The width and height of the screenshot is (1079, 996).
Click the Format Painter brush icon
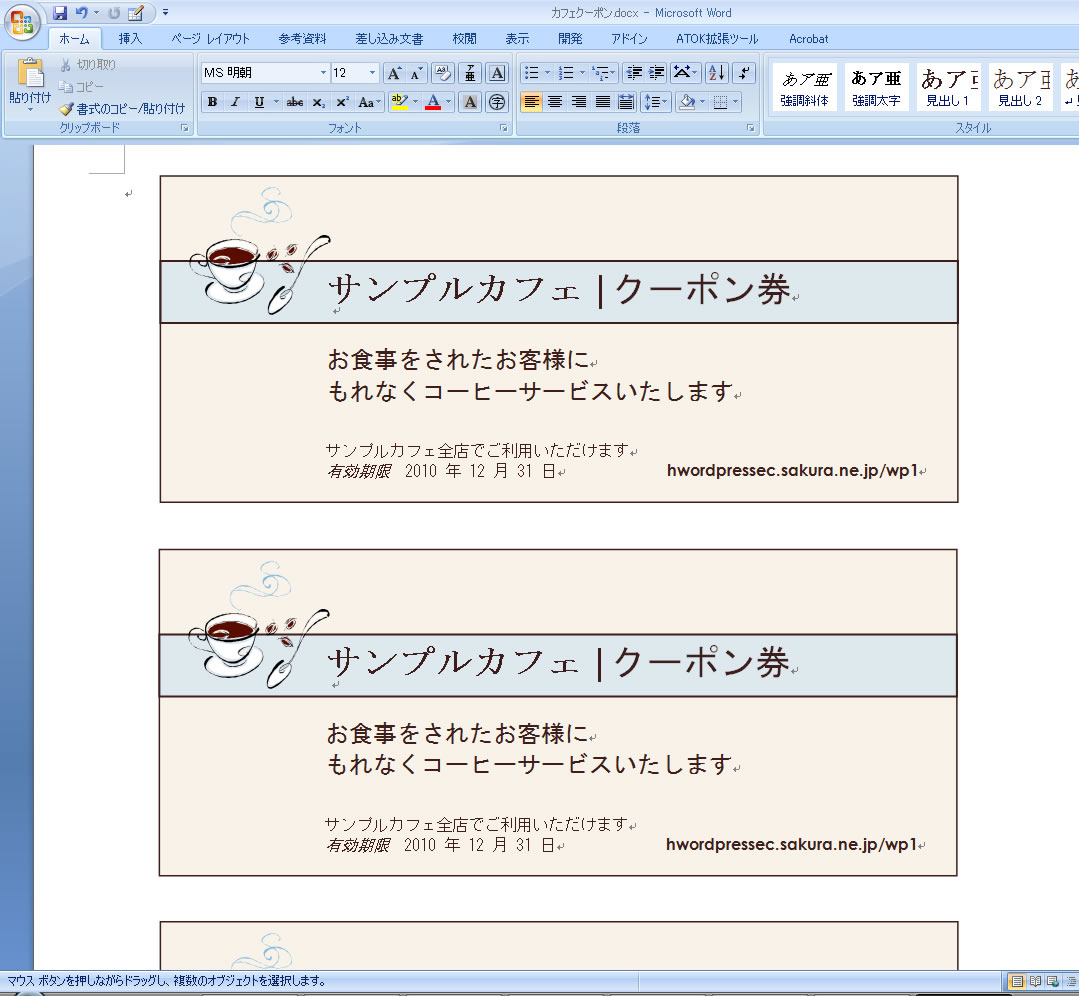tap(67, 109)
